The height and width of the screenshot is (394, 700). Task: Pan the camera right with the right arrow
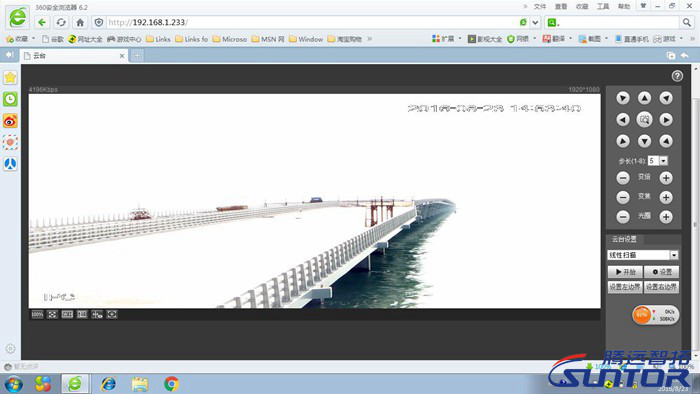click(x=666, y=120)
